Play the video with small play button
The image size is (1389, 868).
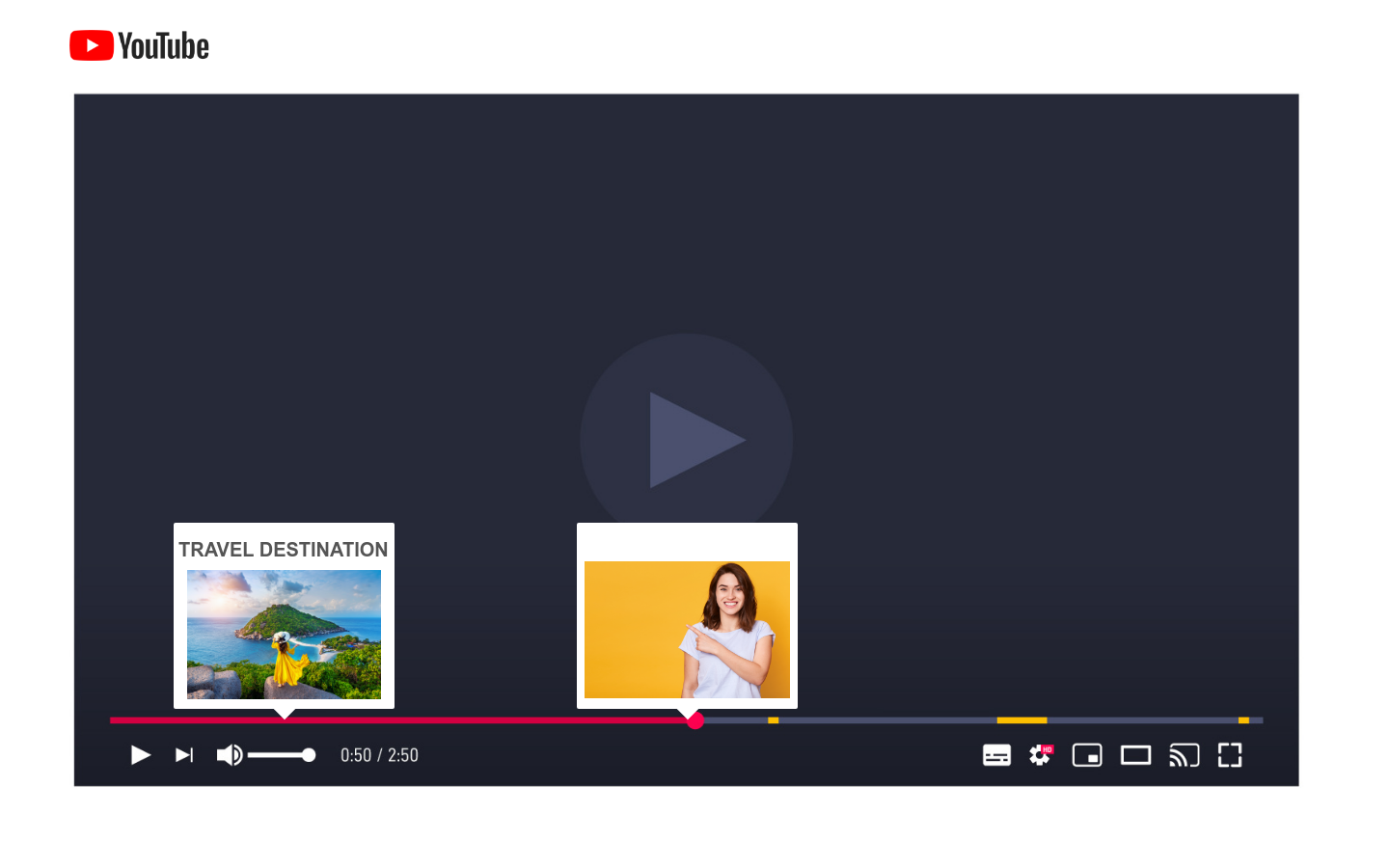[x=141, y=755]
